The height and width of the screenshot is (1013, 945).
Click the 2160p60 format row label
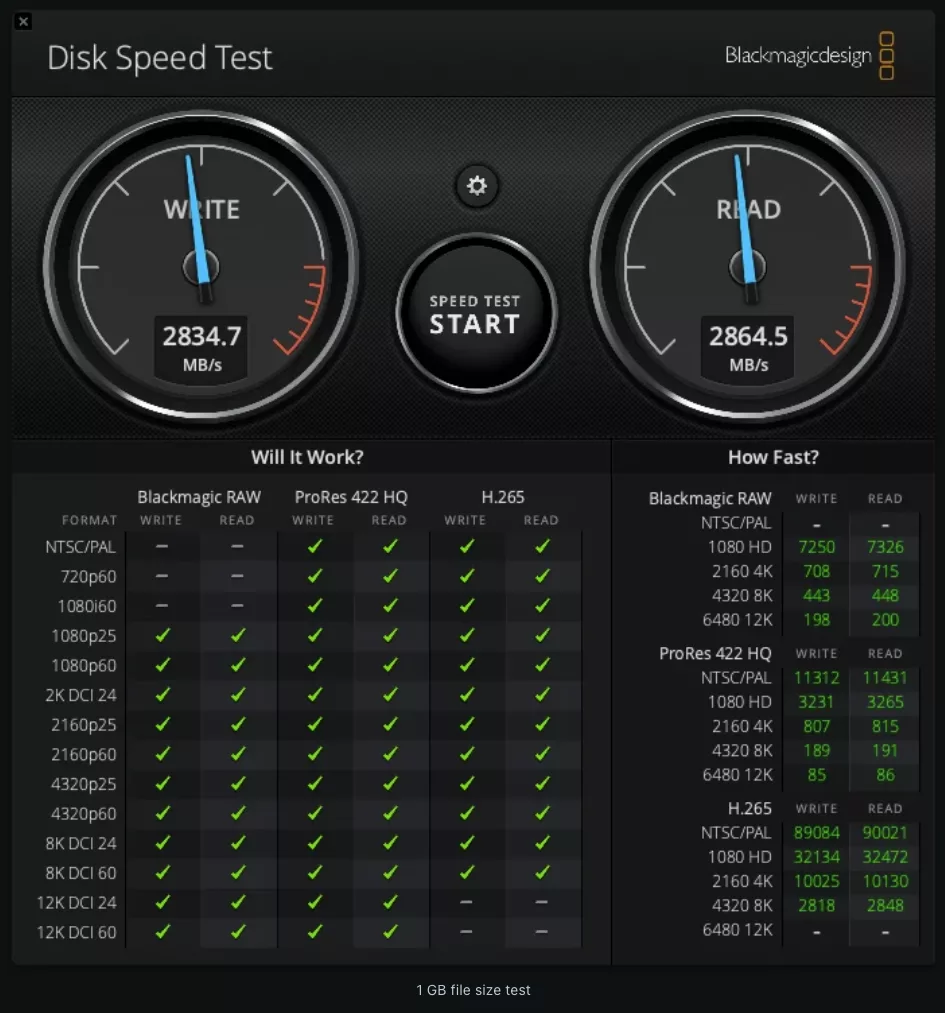84,754
